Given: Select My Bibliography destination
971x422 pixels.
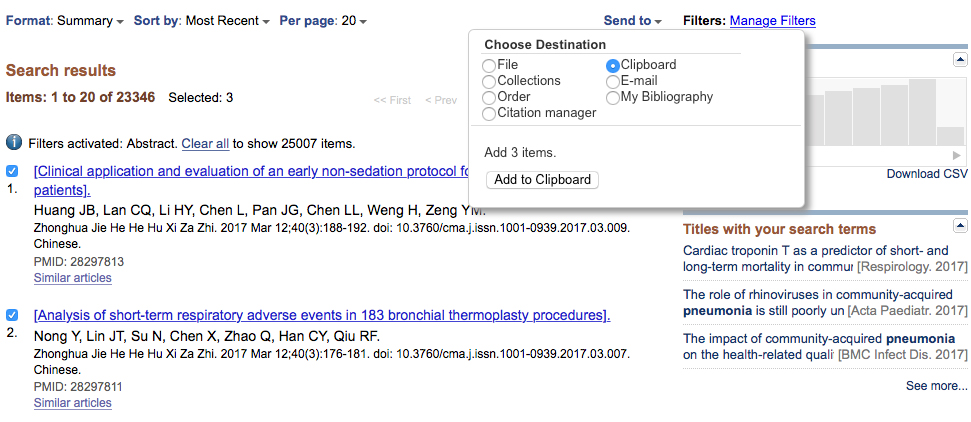Looking at the screenshot, I should (612, 97).
